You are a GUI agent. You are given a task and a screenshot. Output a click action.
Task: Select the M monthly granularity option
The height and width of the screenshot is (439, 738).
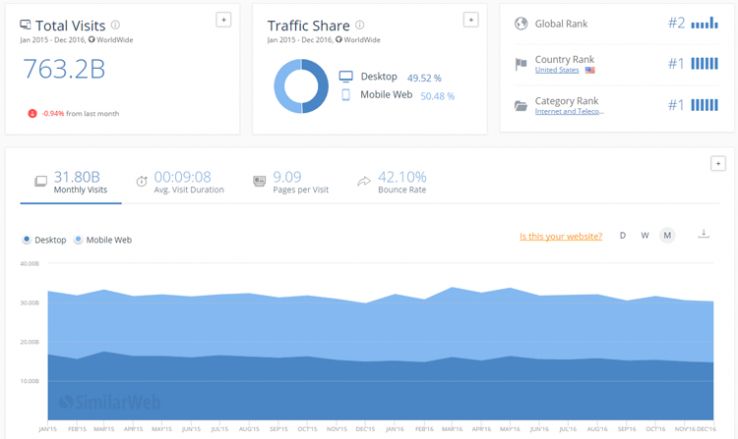pyautogui.click(x=667, y=235)
